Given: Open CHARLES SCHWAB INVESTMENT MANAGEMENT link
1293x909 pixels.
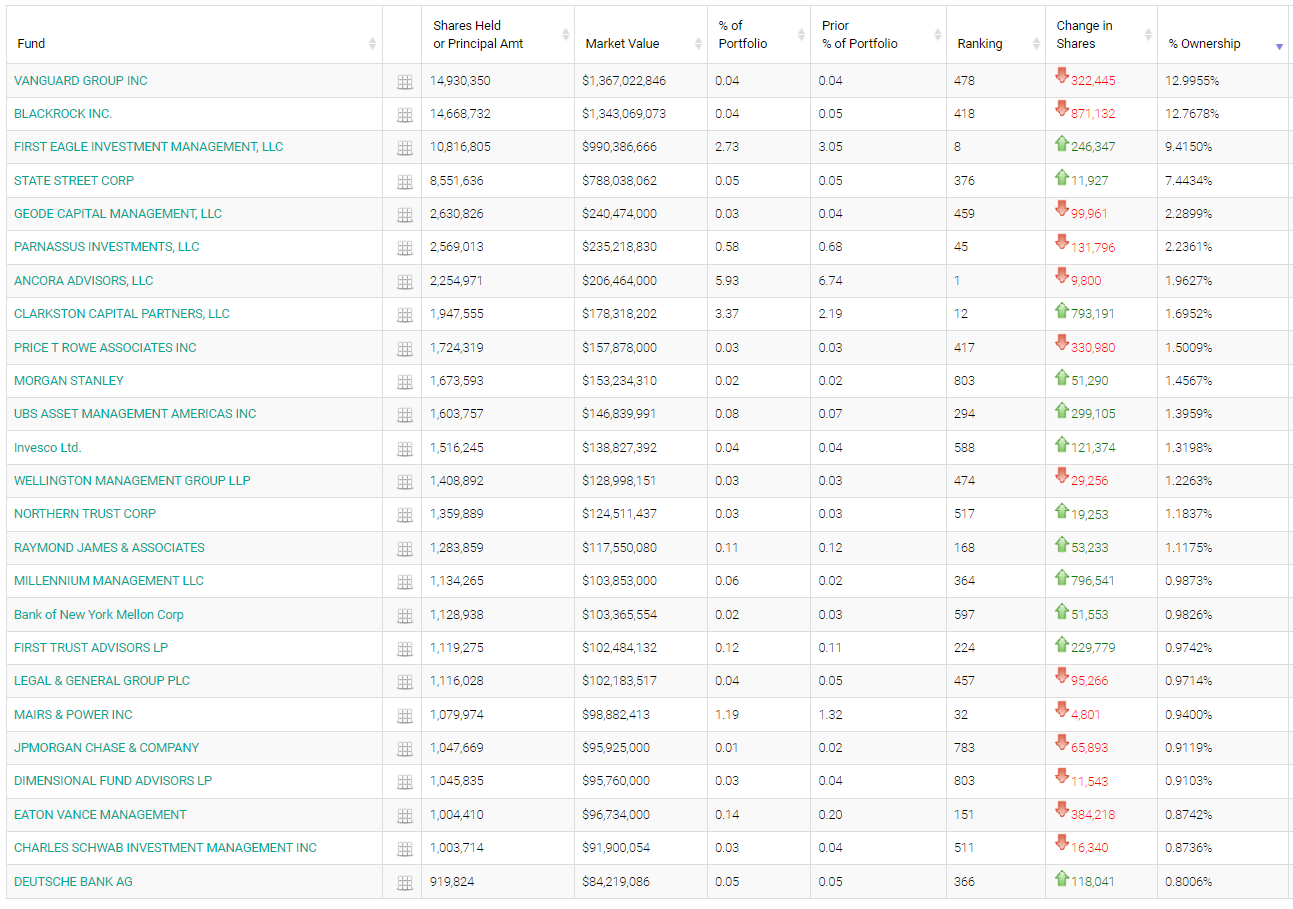Looking at the screenshot, I should coord(165,848).
